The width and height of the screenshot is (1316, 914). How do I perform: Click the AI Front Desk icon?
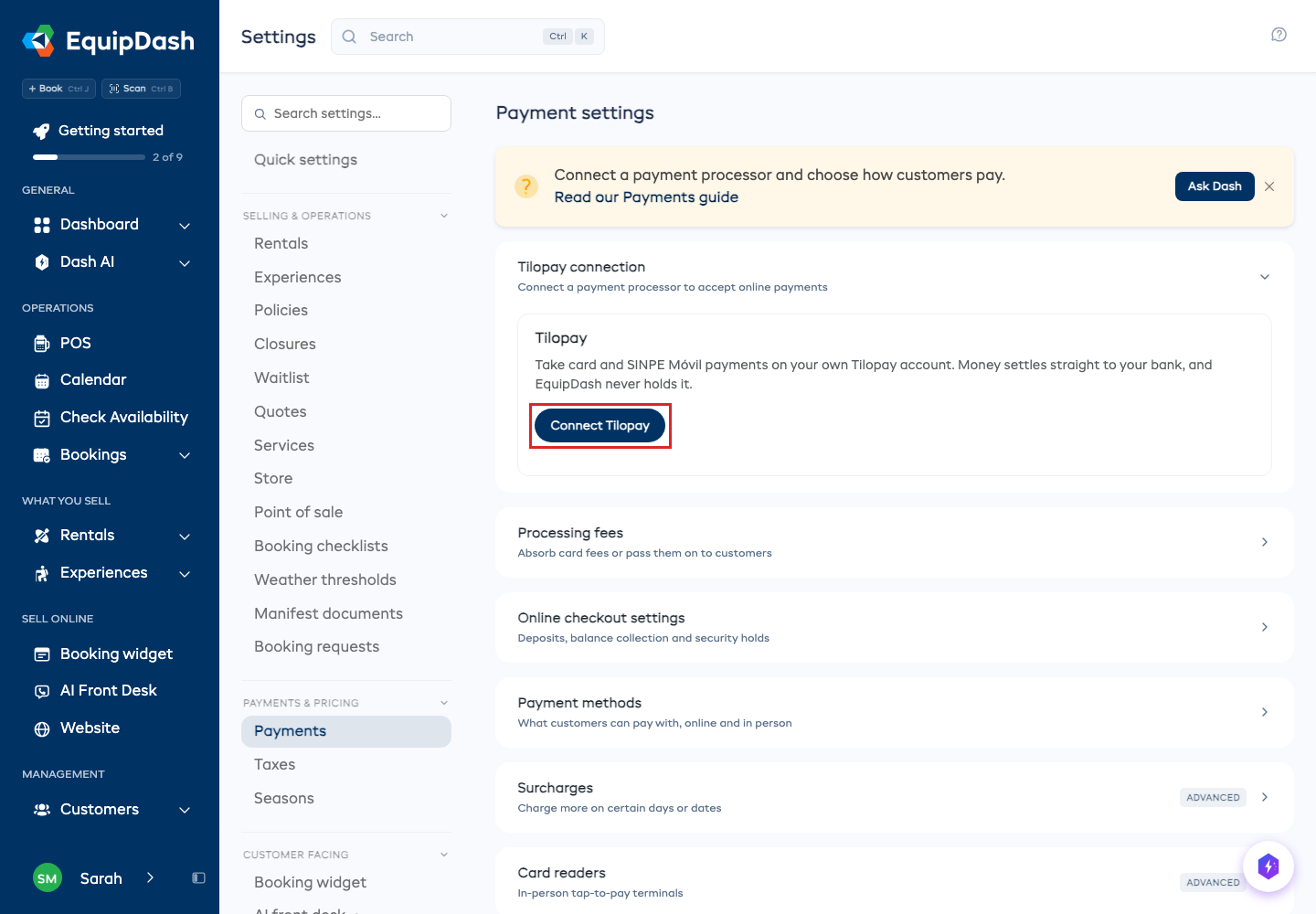(42, 691)
